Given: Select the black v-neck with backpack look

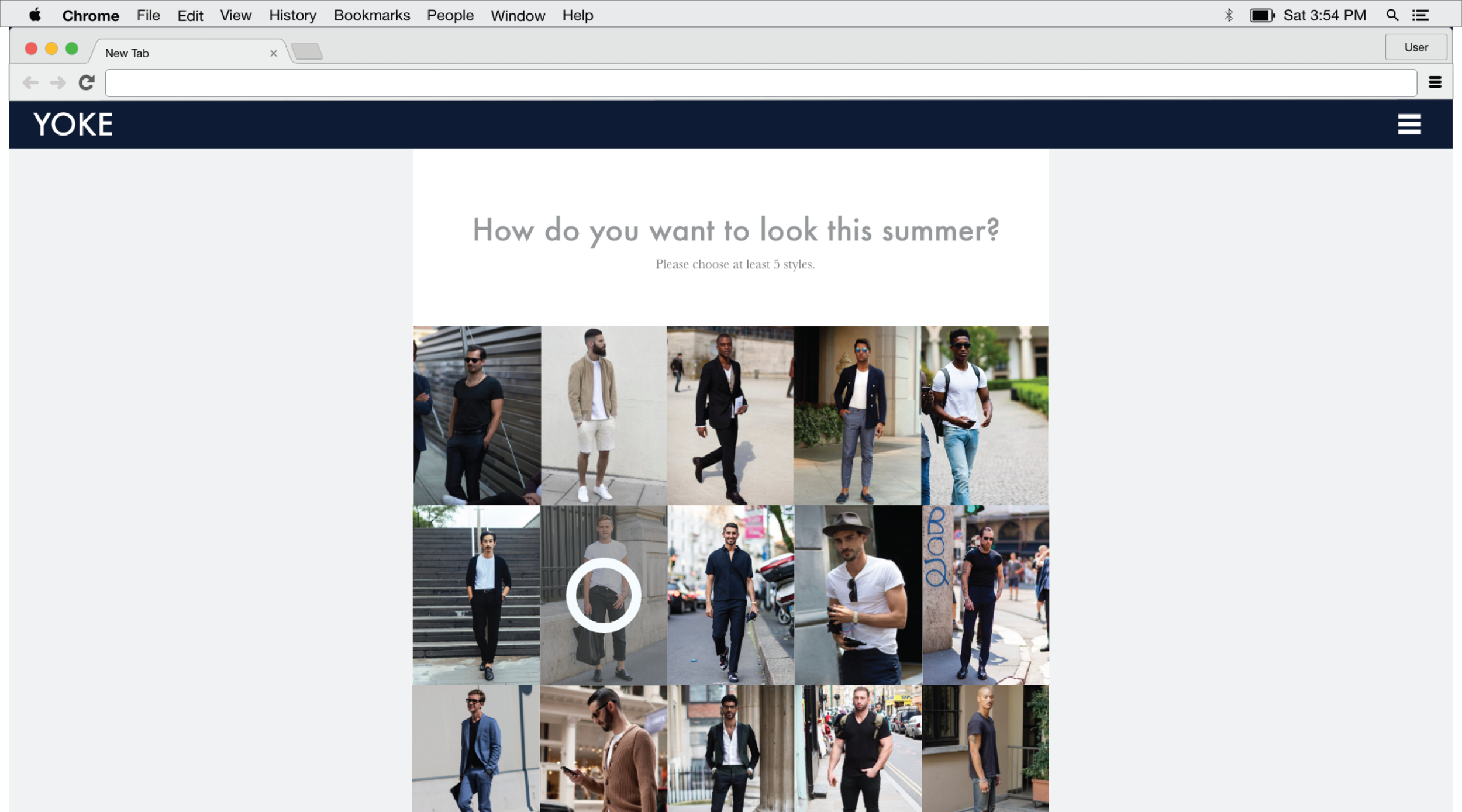Looking at the screenshot, I should click(858, 748).
